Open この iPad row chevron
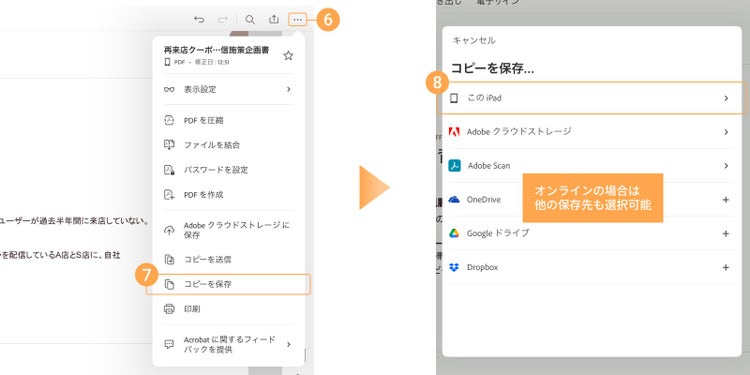The height and width of the screenshot is (375, 750). coord(726,98)
